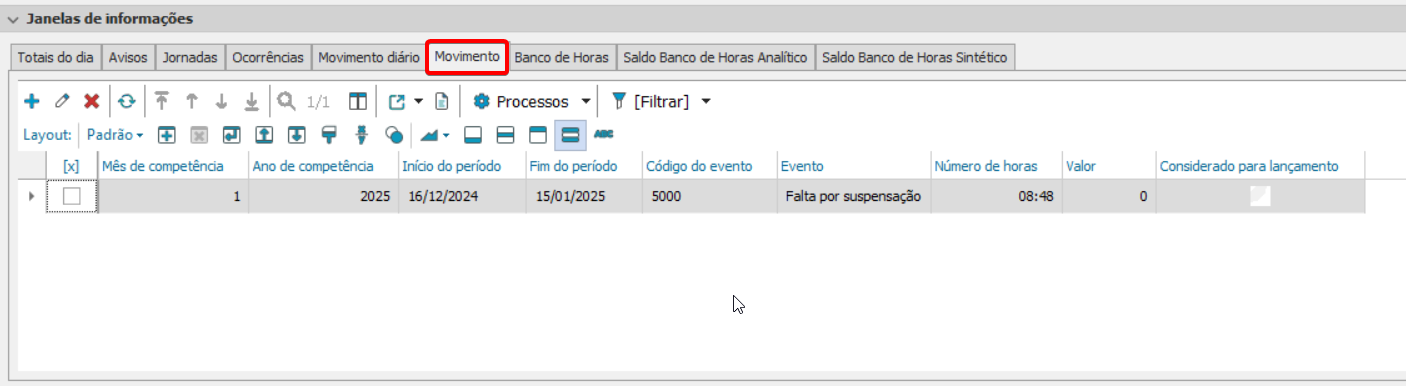Open the Padrão layout dropdown
Viewport: 1406px width, 386px height.
[x=115, y=133]
